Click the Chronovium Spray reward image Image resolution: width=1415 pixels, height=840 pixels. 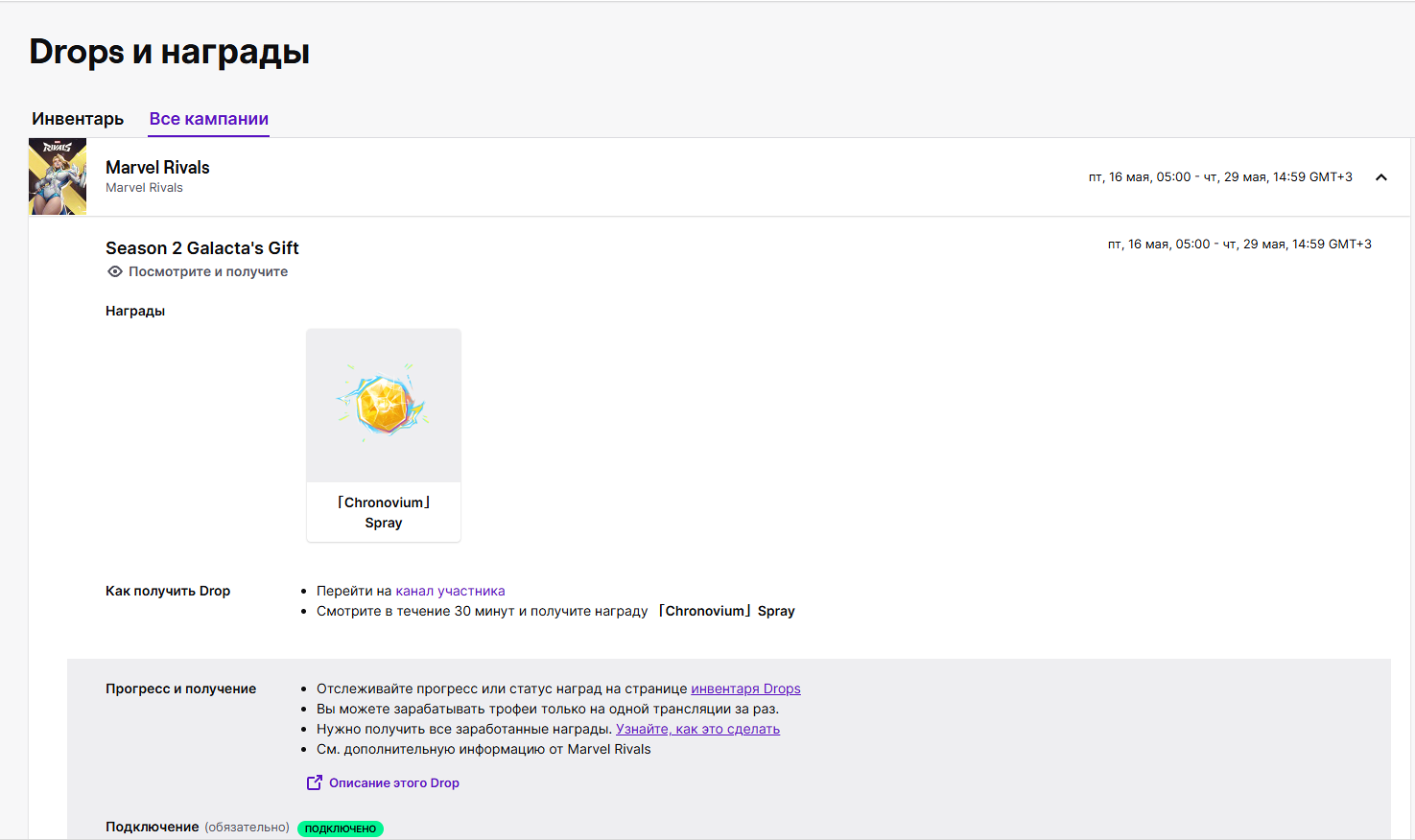point(384,406)
